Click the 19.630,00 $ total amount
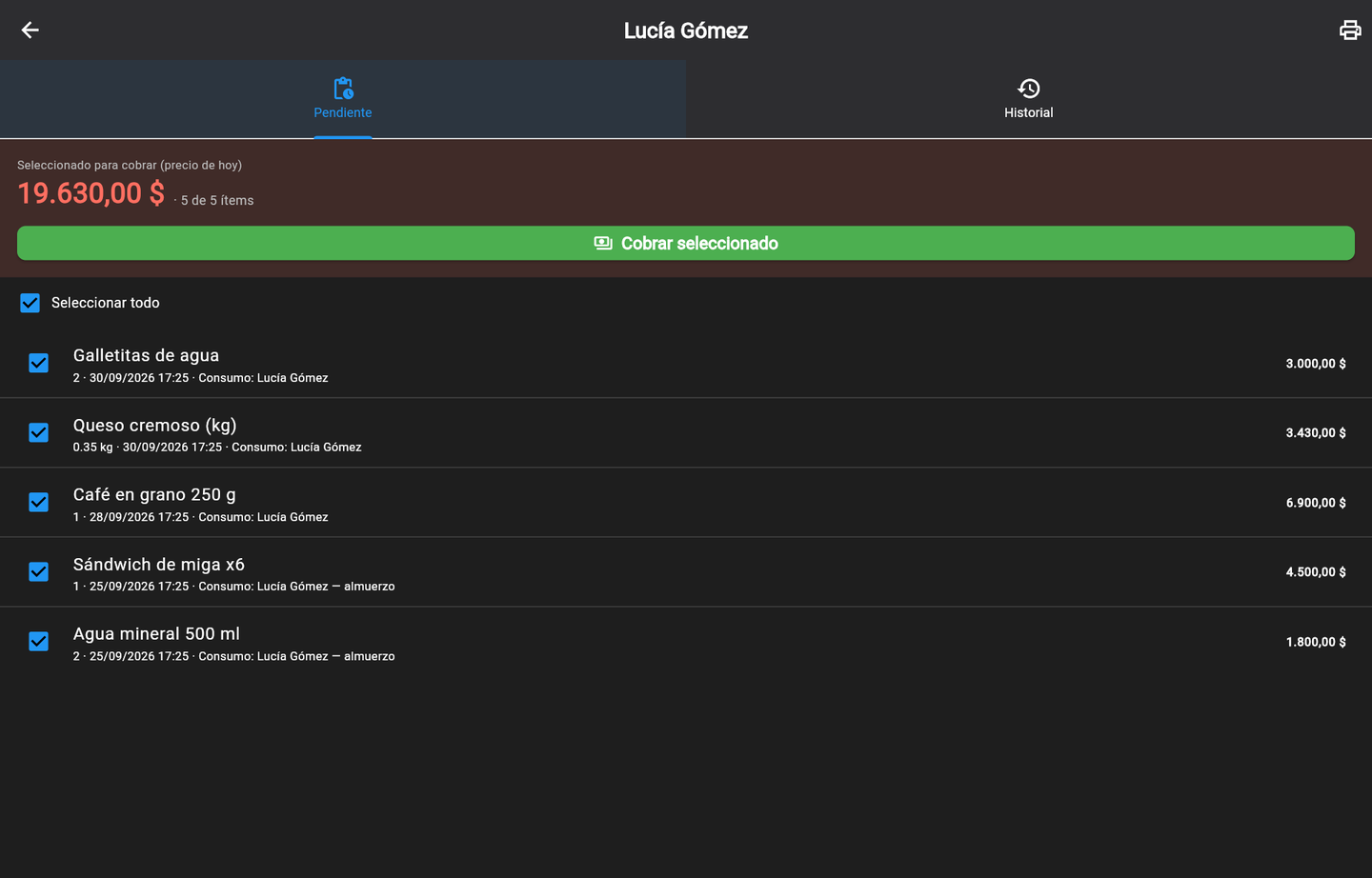Screen dimensions: 1372x878 pyautogui.click(x=91, y=193)
